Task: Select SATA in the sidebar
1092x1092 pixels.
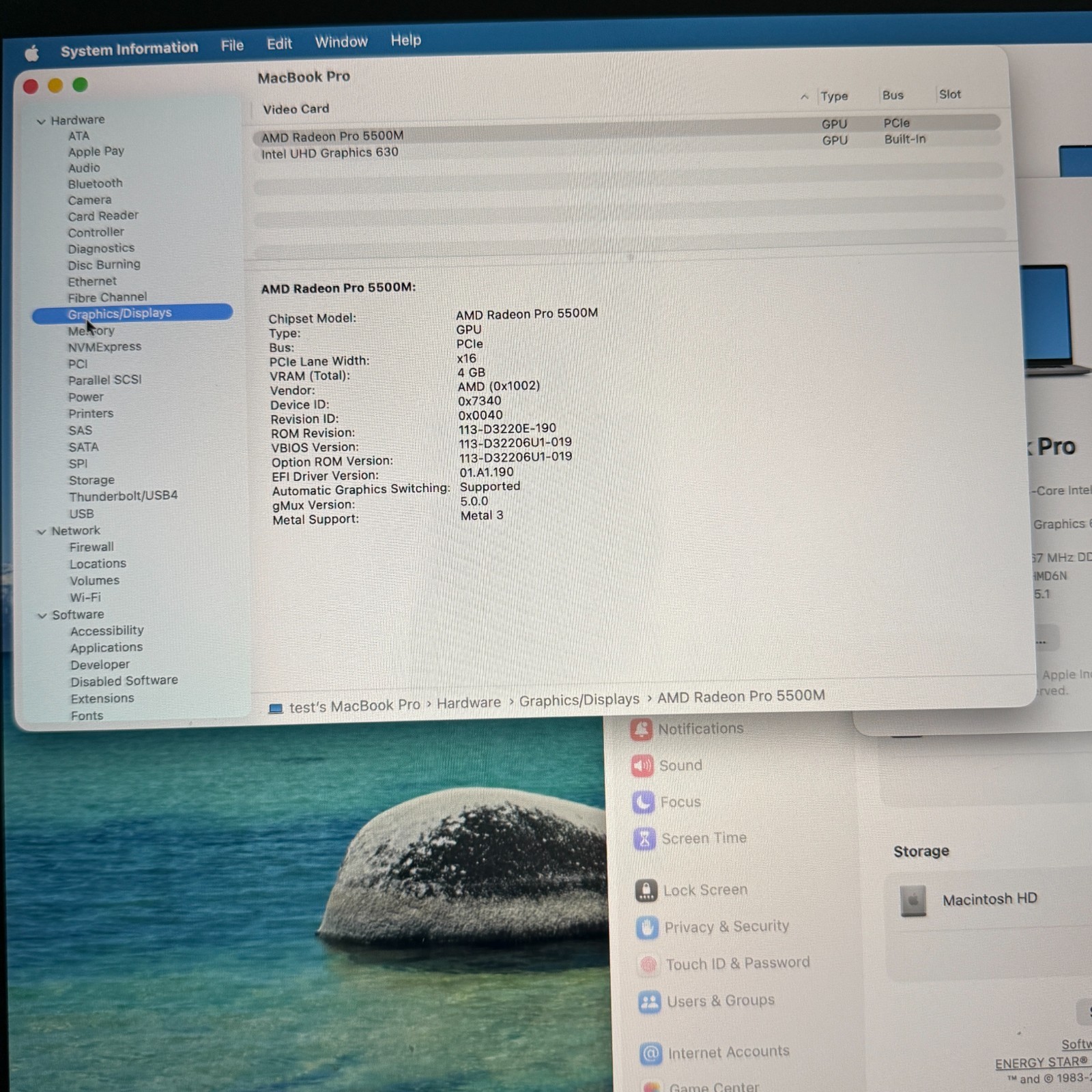Action: coord(83,447)
